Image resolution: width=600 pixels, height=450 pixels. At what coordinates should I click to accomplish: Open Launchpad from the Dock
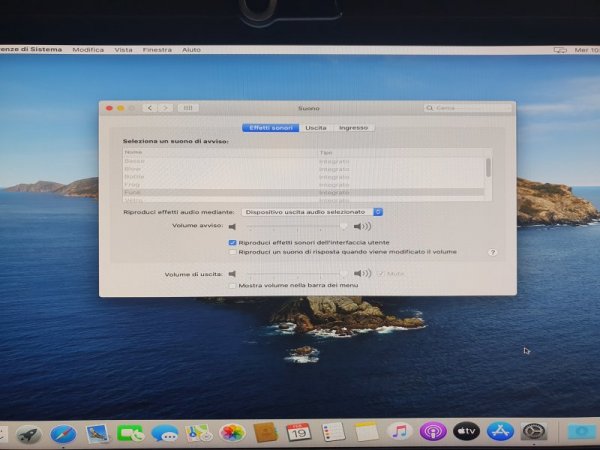29,434
